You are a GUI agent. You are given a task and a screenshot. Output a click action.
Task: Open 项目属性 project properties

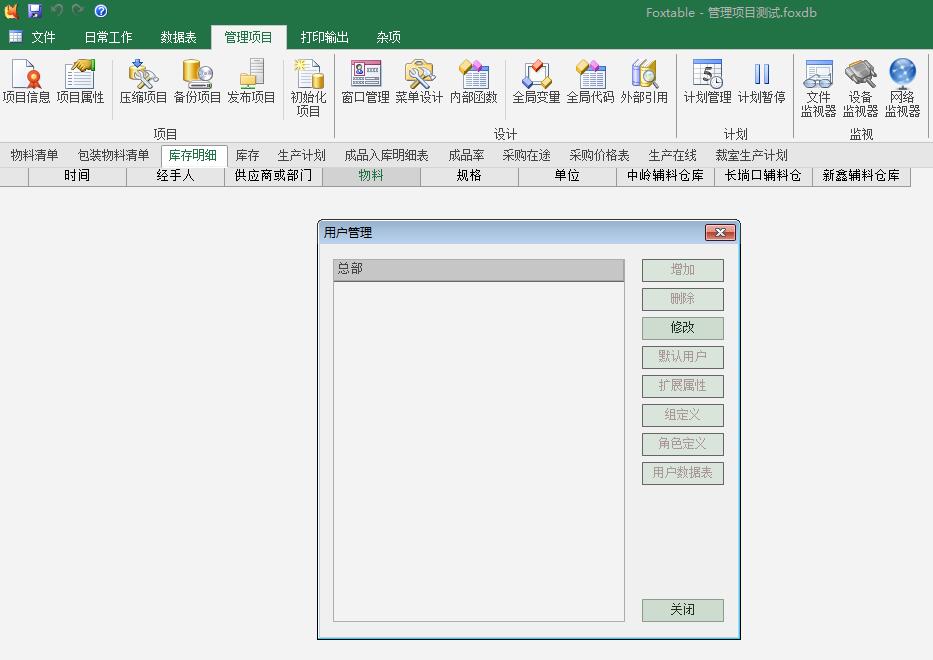(x=80, y=82)
